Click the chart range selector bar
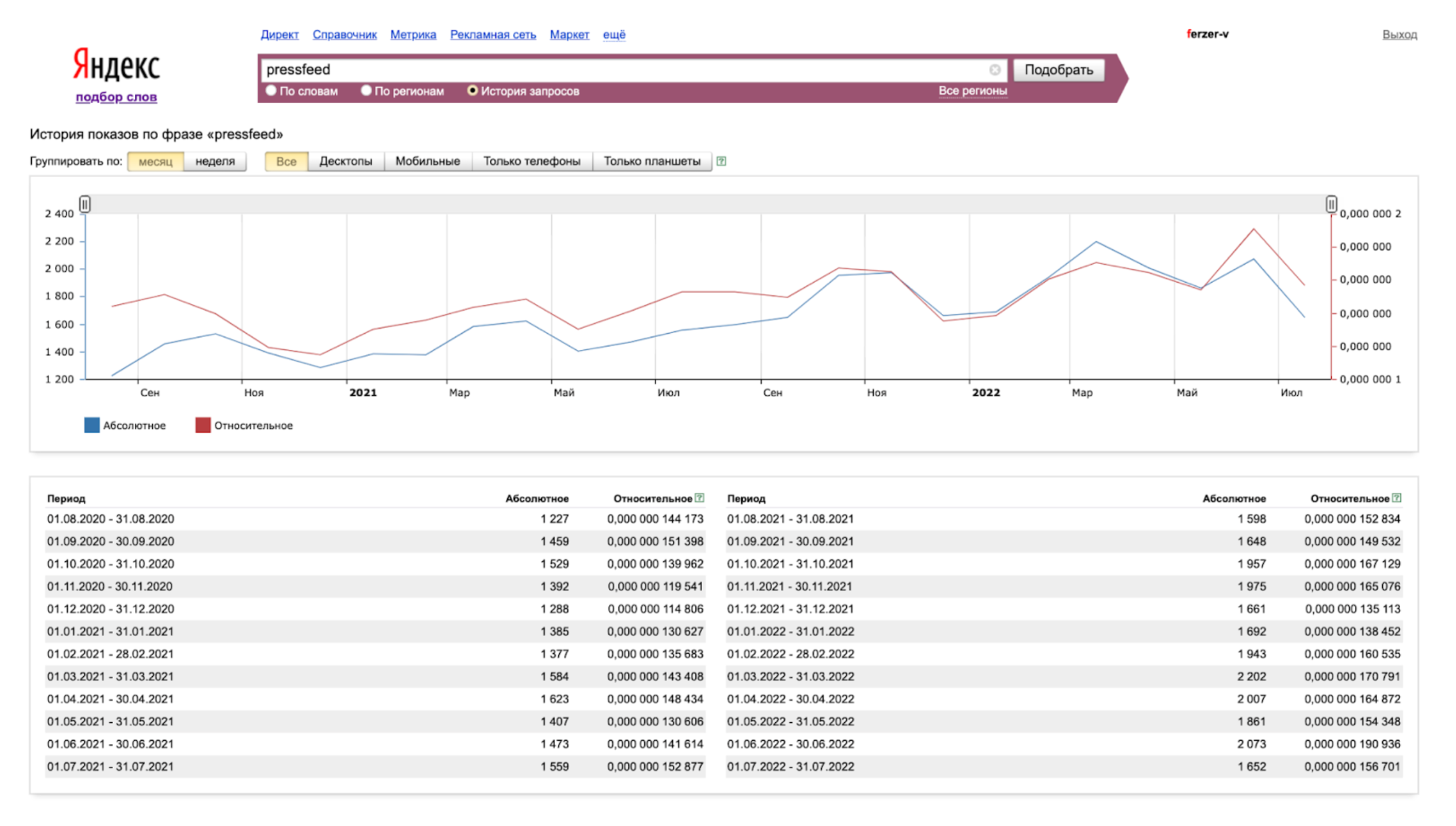 pyautogui.click(x=708, y=204)
